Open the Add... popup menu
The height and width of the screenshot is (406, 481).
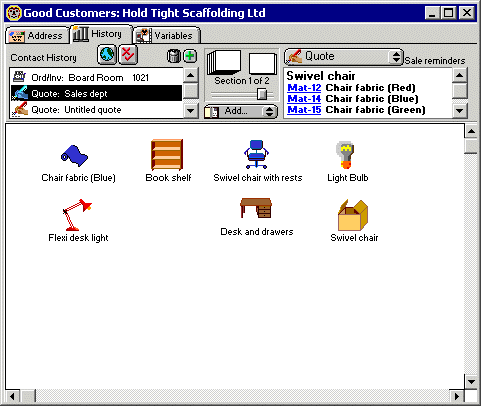pos(241,111)
